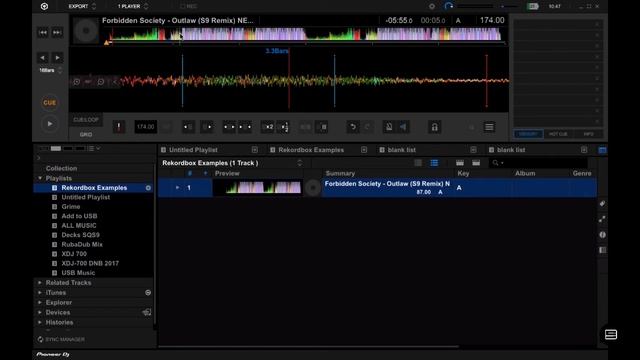Click the red downbeat marker grid button
640x360 pixels.
click(x=119, y=127)
